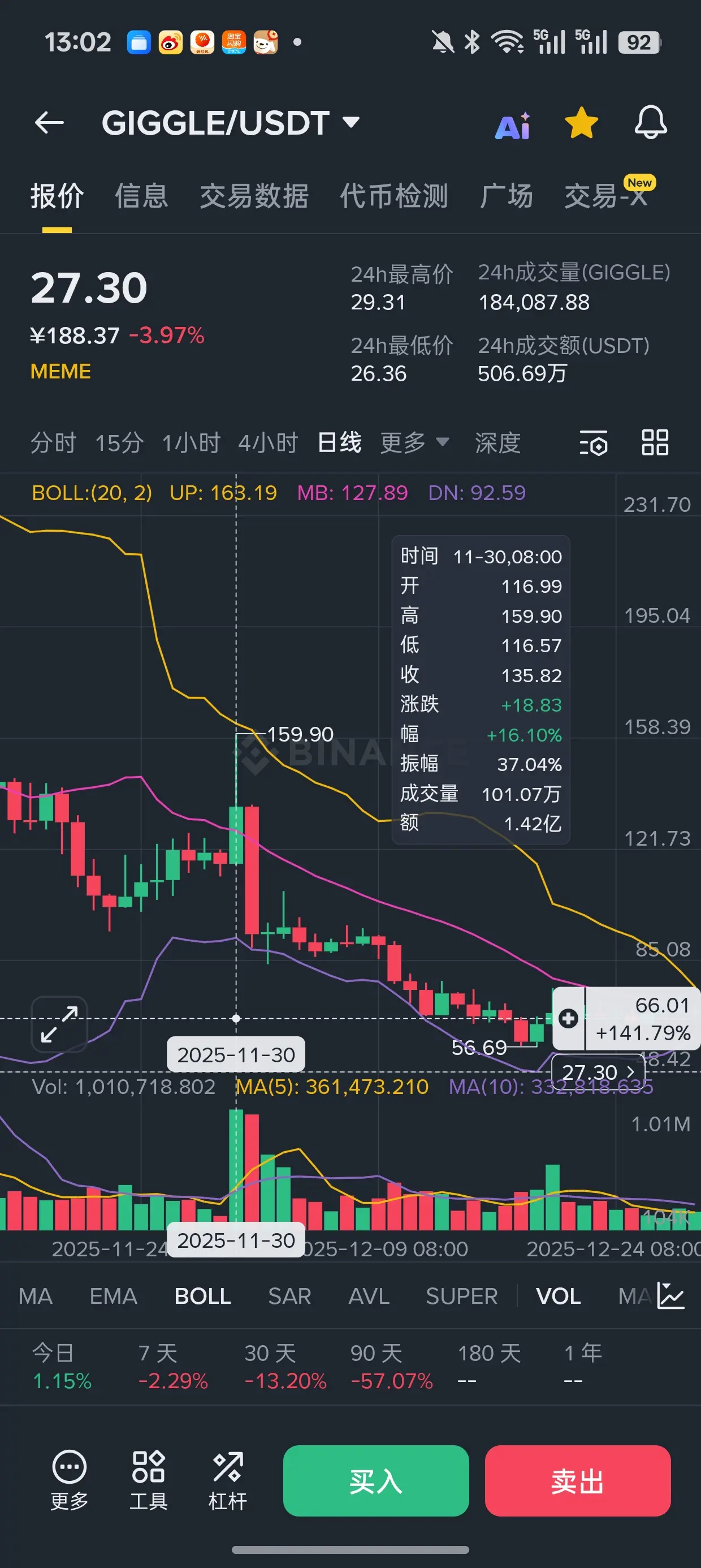Screen dimensions: 701x1568
Task: Tap the 24h成交量 184,087.88 value
Action: pyautogui.click(x=534, y=302)
